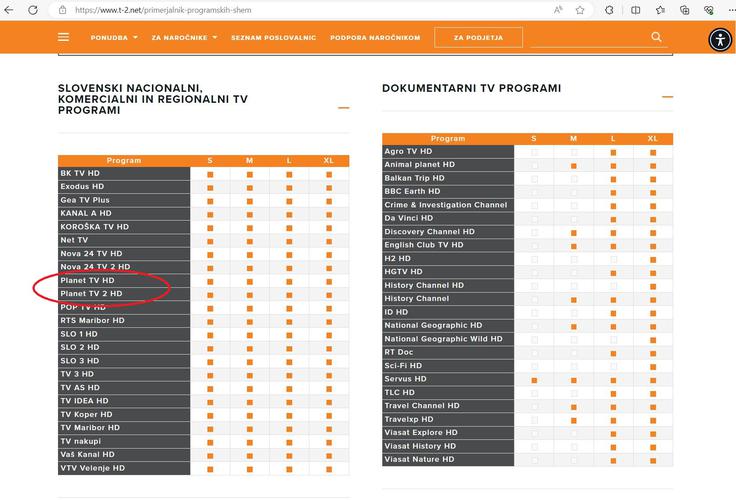Click Planet TV HD row label
Viewport: 736px width, 500px height.
pos(87,280)
